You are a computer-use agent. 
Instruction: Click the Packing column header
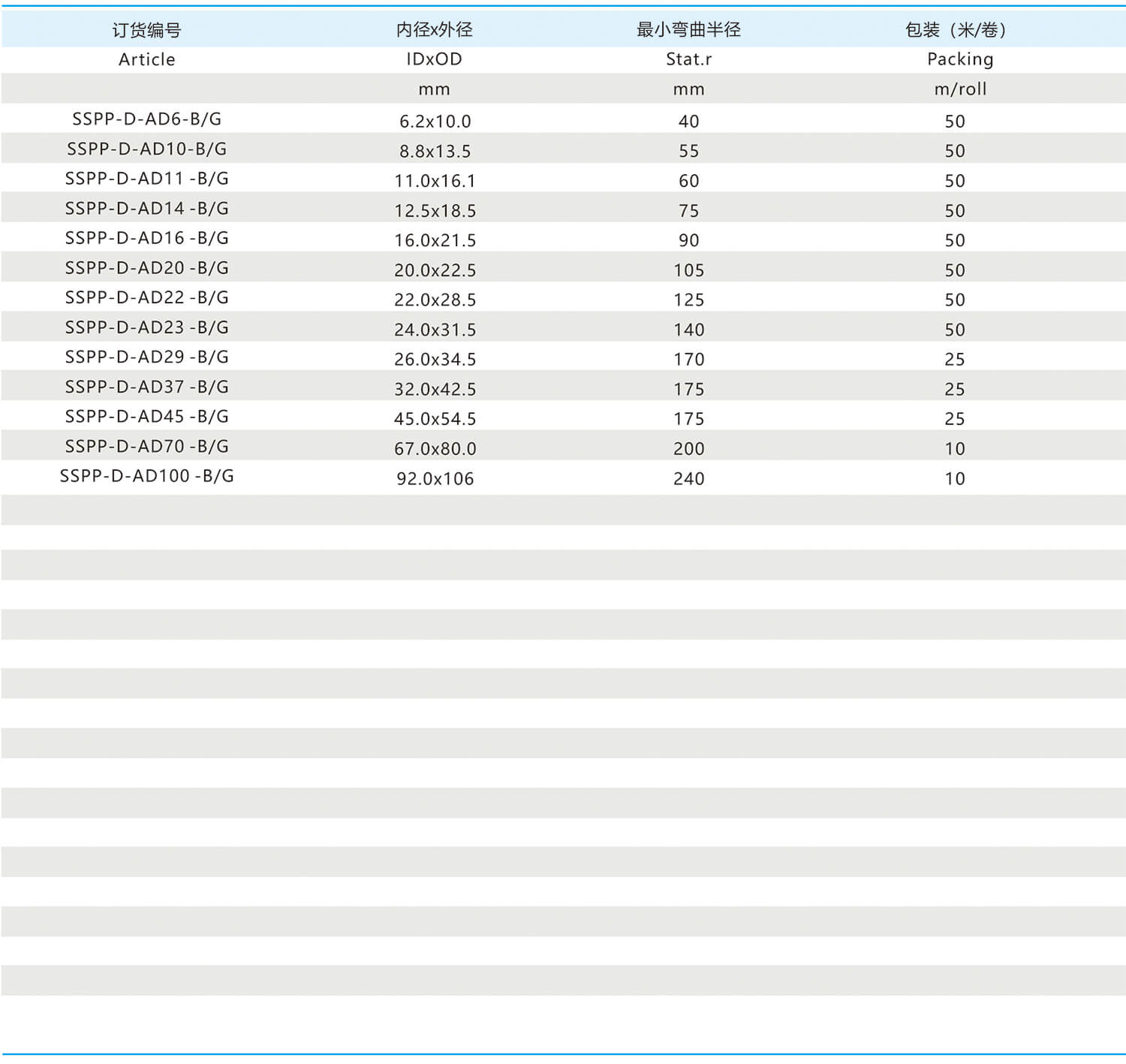(x=959, y=59)
